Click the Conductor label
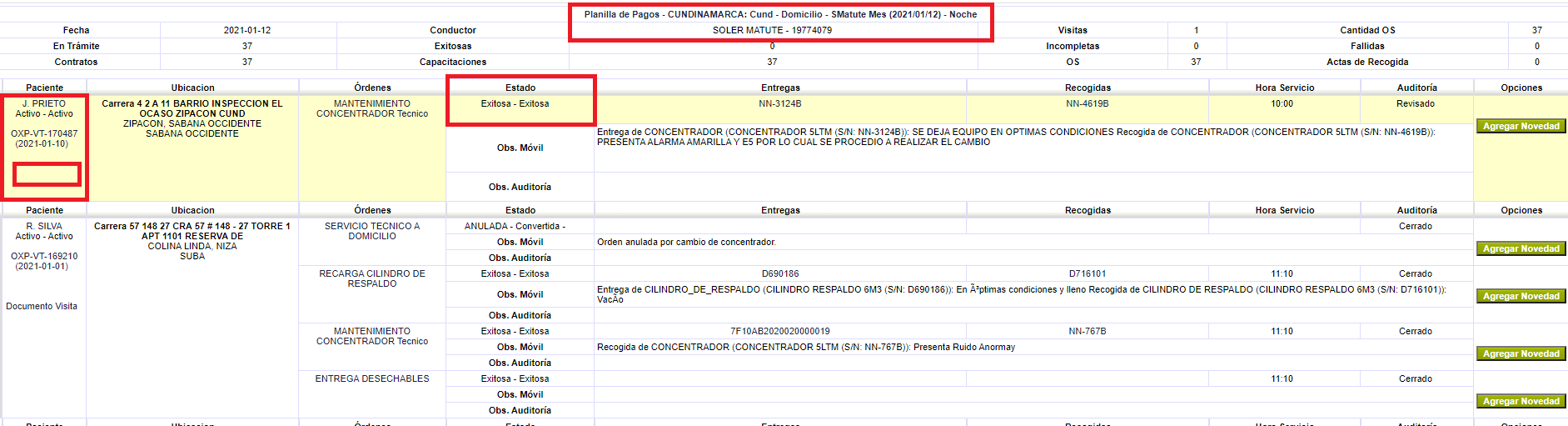 (x=453, y=30)
